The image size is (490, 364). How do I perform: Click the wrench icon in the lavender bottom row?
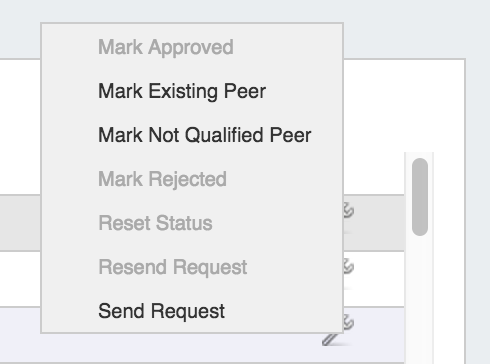(x=348, y=322)
